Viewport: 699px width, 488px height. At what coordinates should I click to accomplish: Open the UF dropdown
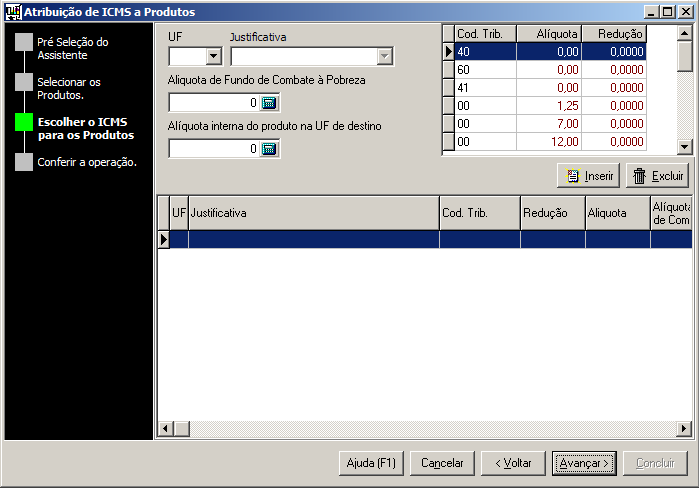click(x=214, y=57)
